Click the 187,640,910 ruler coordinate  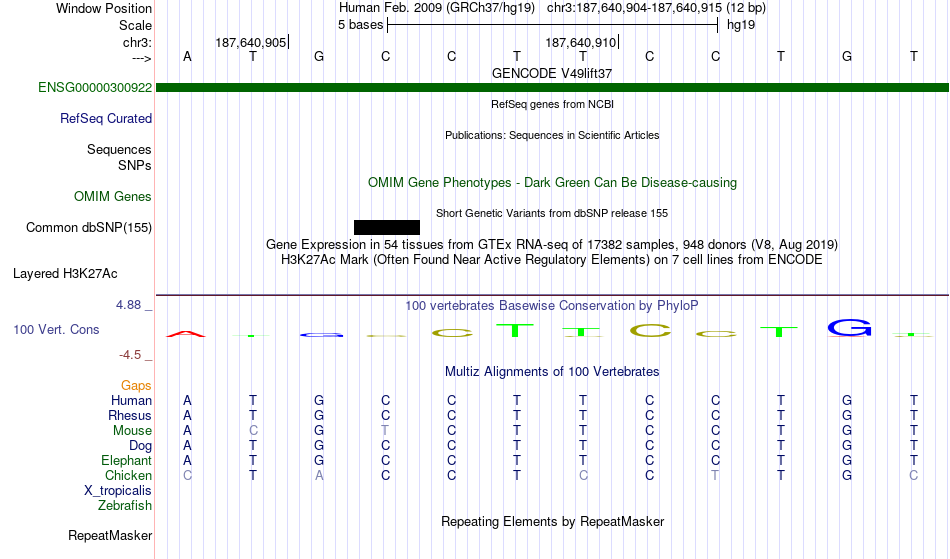tap(580, 42)
